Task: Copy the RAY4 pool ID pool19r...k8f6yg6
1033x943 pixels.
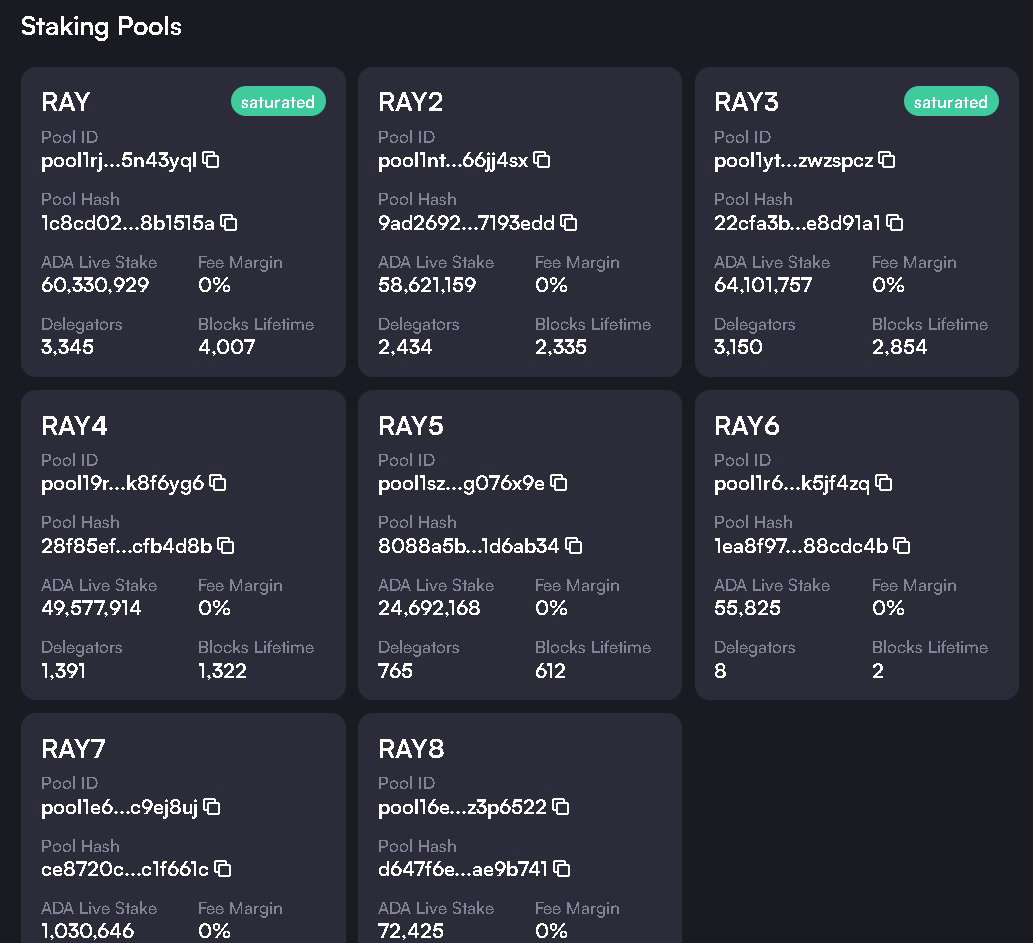Action: tap(217, 483)
